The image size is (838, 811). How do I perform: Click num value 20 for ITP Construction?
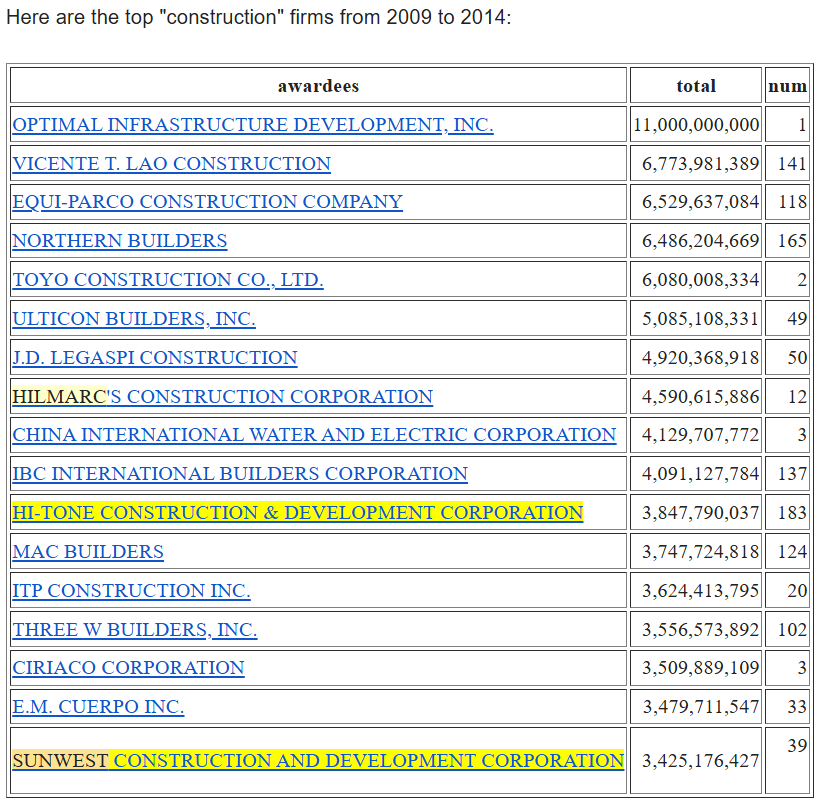[797, 592]
